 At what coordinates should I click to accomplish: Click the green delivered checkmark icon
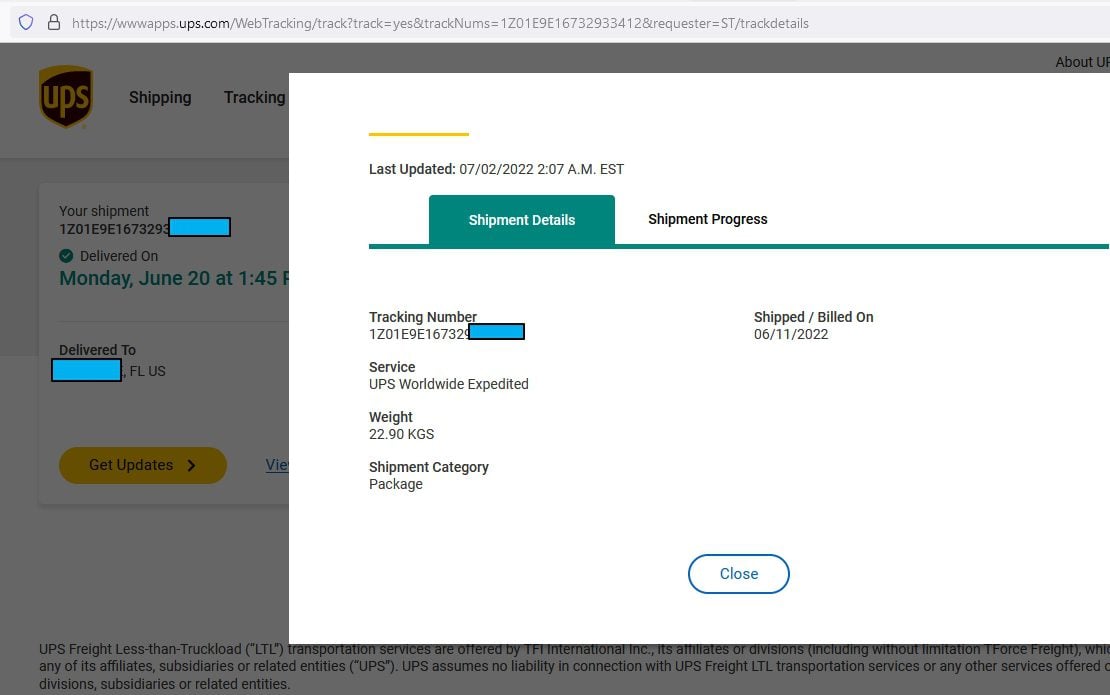[x=66, y=255]
